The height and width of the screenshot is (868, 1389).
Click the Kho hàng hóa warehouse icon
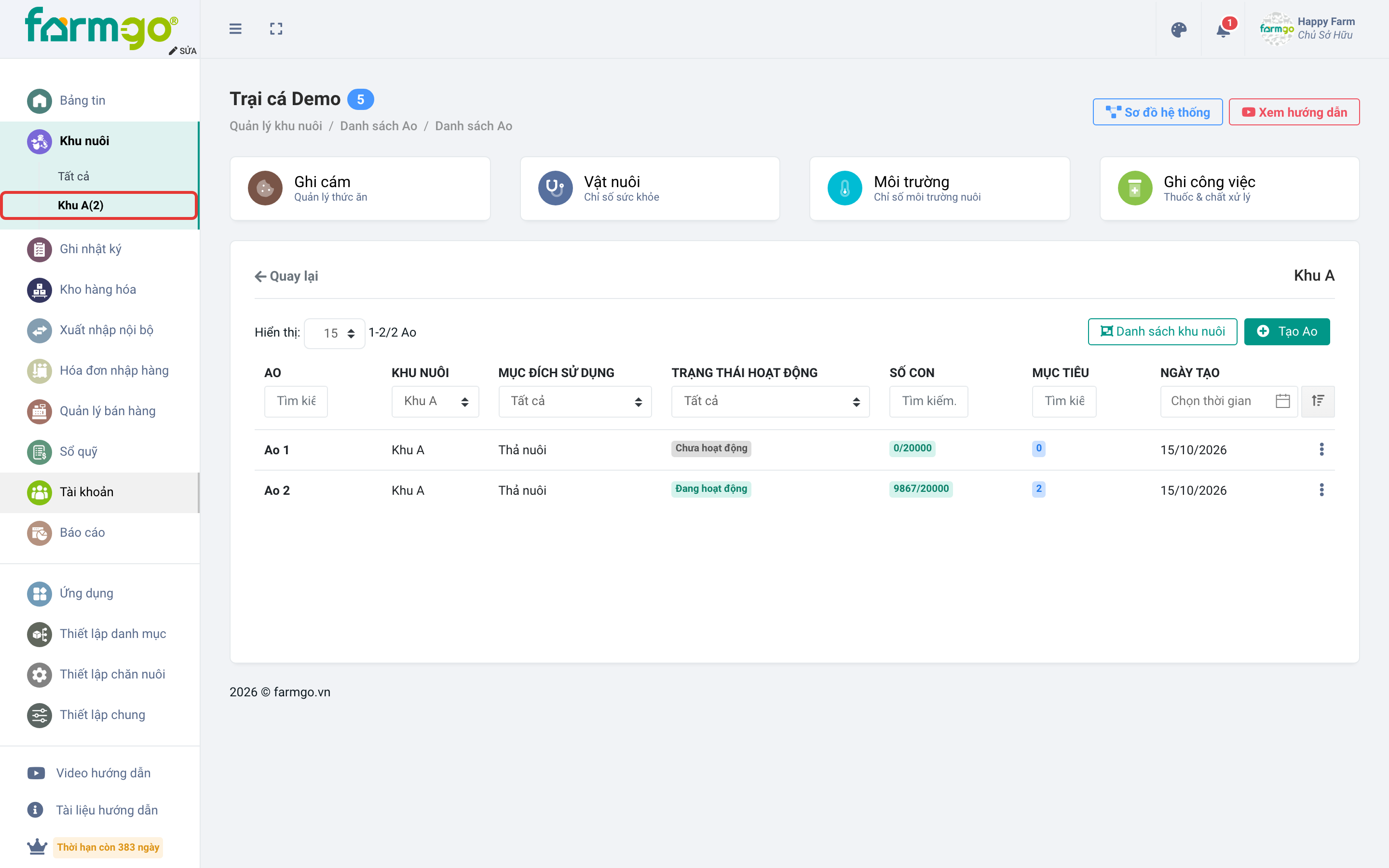pyautogui.click(x=39, y=290)
